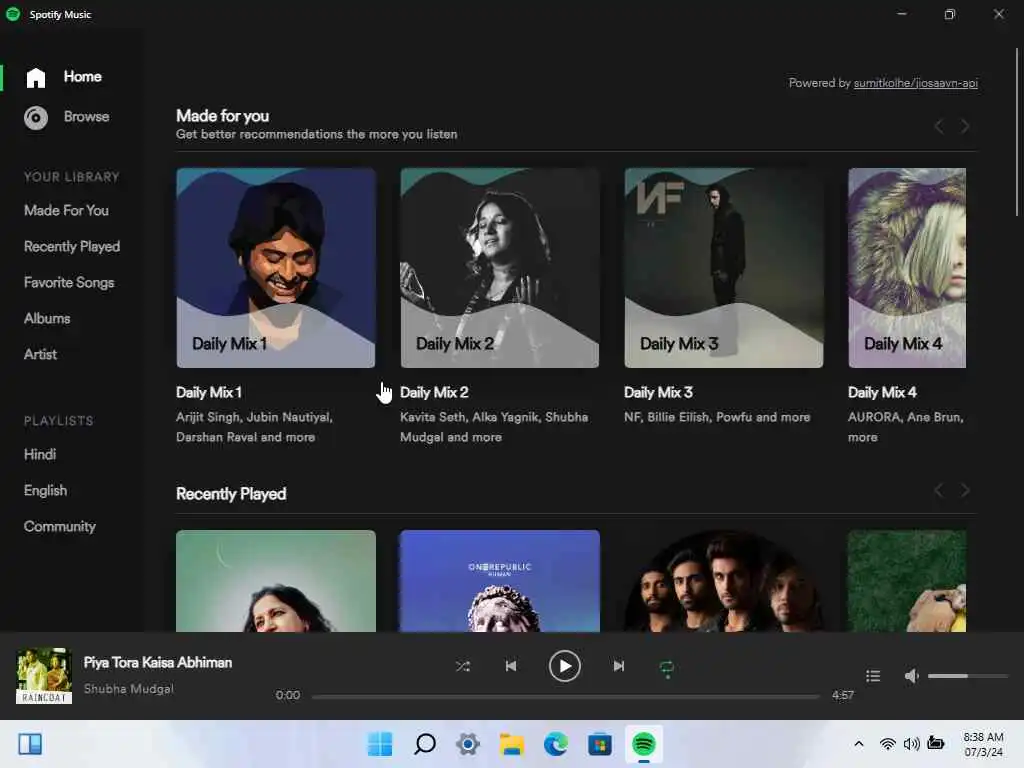Open the Wi-Fi network tray icon
This screenshot has width=1024, height=768.
click(x=888, y=744)
